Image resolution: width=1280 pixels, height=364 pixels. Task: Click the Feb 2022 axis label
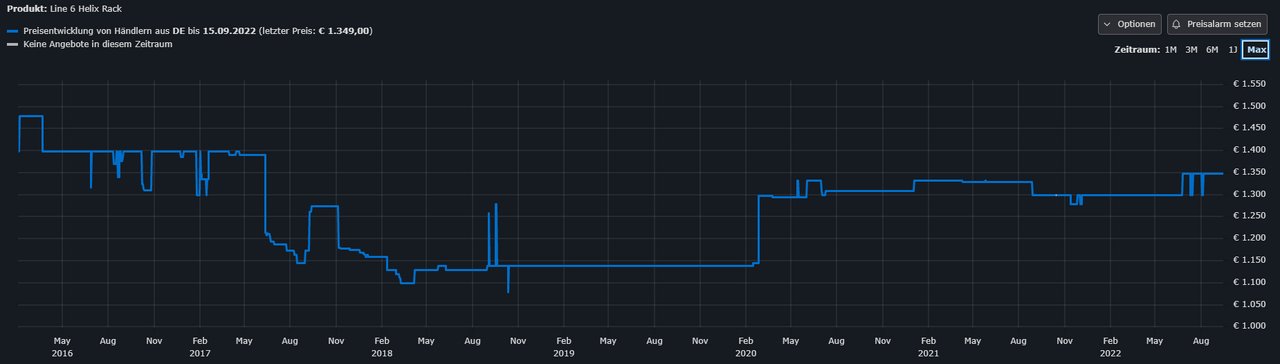(1110, 347)
